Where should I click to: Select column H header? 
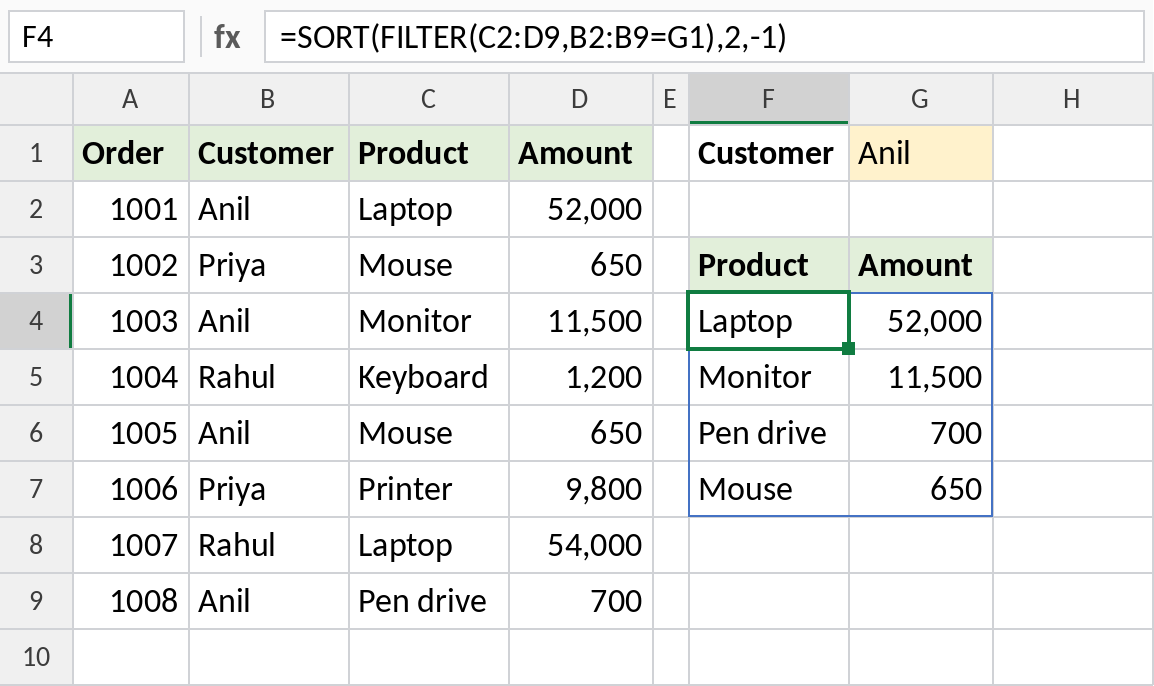(x=1072, y=99)
